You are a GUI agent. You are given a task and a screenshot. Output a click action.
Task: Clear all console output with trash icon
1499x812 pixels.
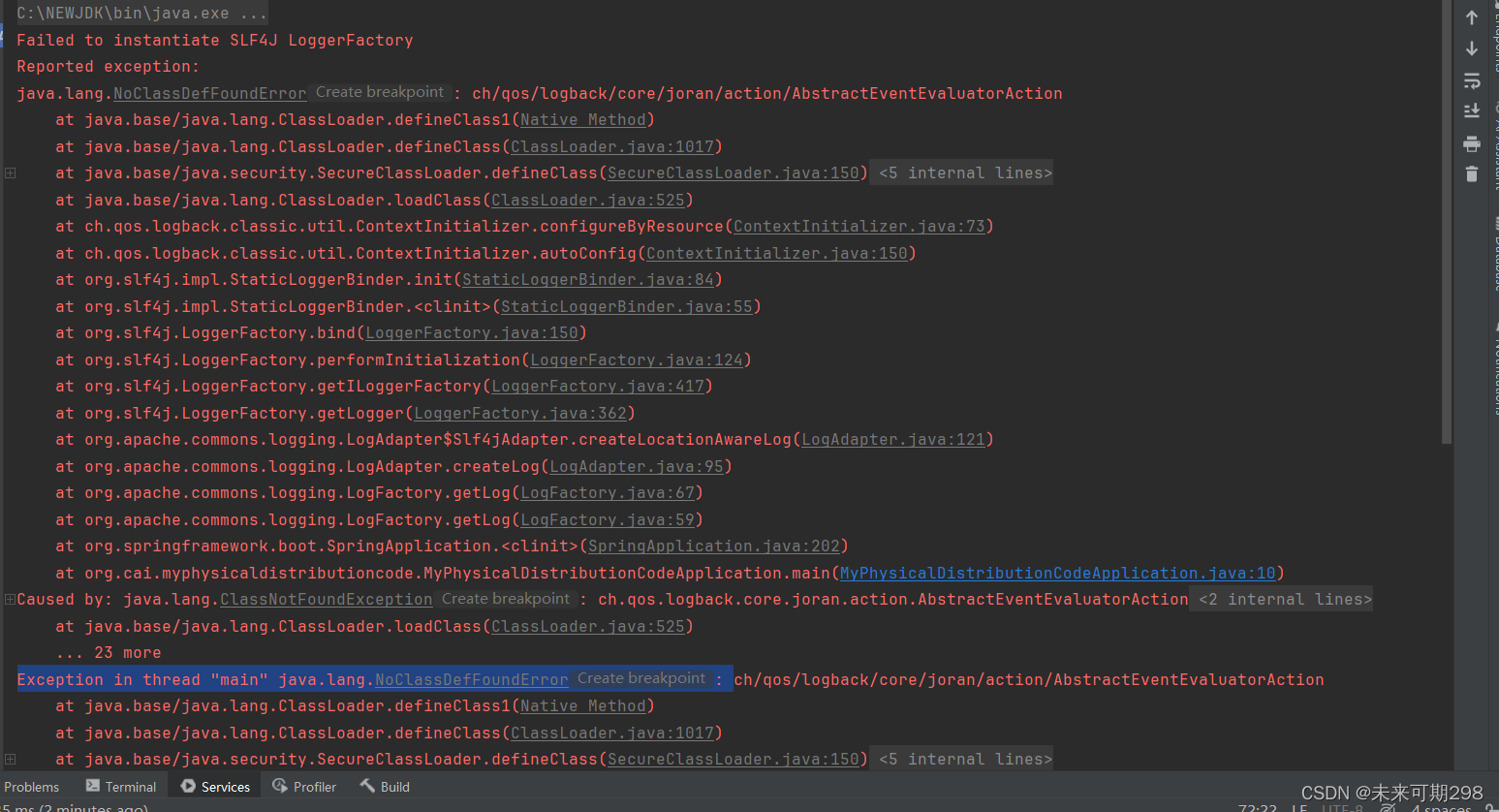tap(1472, 175)
